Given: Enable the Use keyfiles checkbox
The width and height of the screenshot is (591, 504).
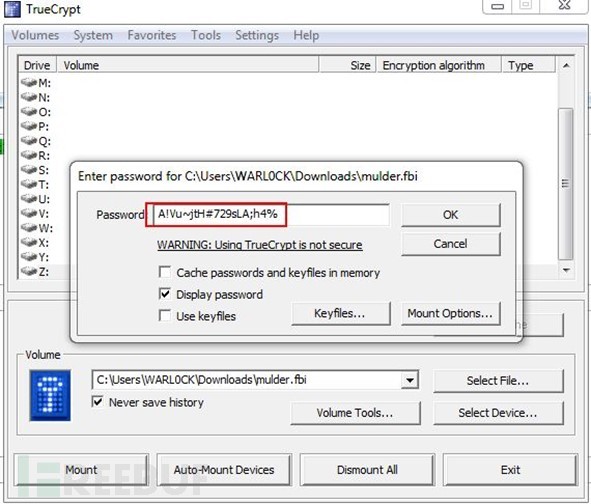Looking at the screenshot, I should [x=165, y=316].
